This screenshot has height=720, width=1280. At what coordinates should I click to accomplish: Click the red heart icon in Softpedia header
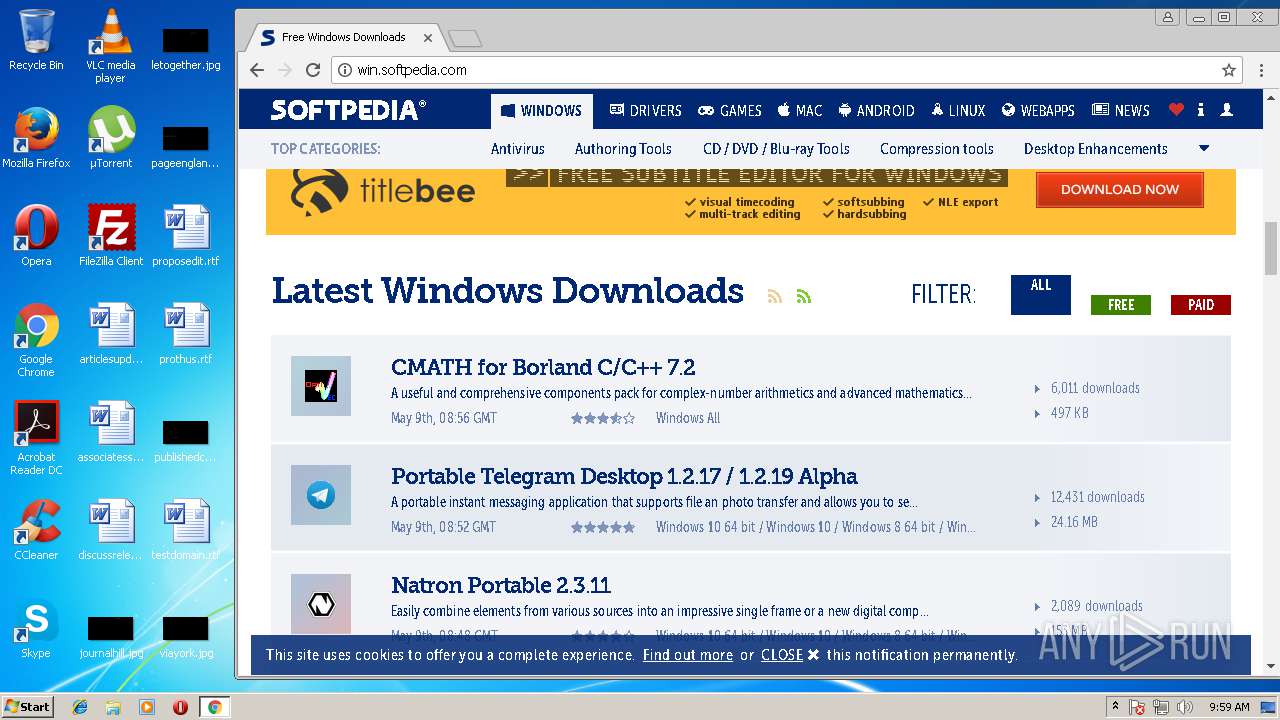(x=1176, y=110)
